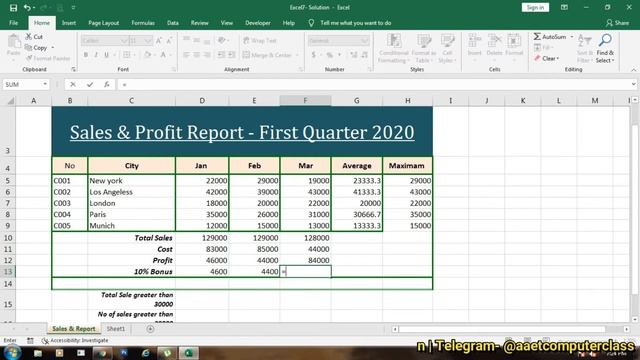640x360 pixels.
Task: Click the Delete cells icon
Action: (494, 41)
